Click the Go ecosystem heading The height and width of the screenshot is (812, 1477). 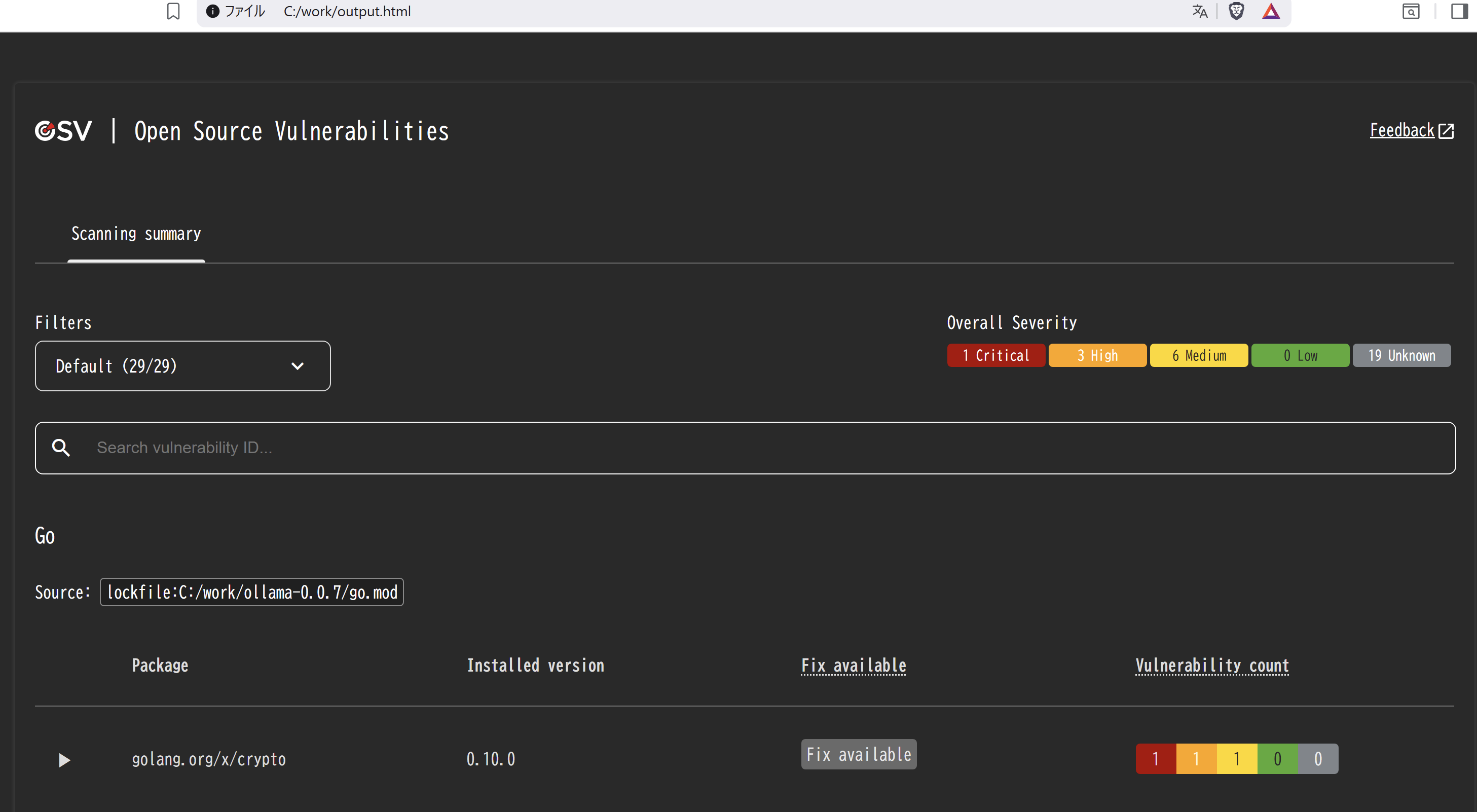click(45, 536)
